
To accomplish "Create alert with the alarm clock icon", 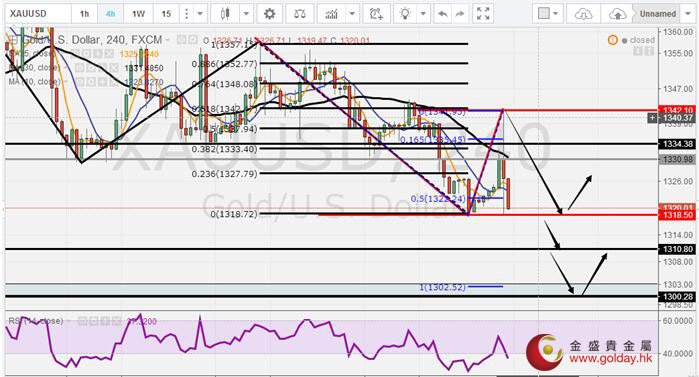I will (376, 14).
